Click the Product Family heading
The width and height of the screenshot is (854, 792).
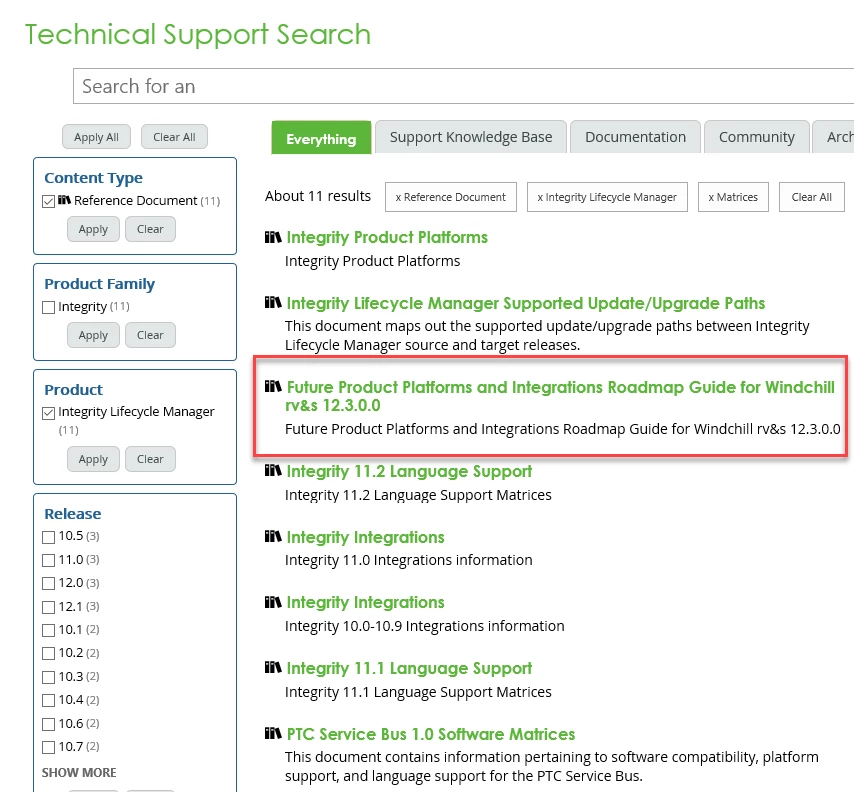(100, 284)
